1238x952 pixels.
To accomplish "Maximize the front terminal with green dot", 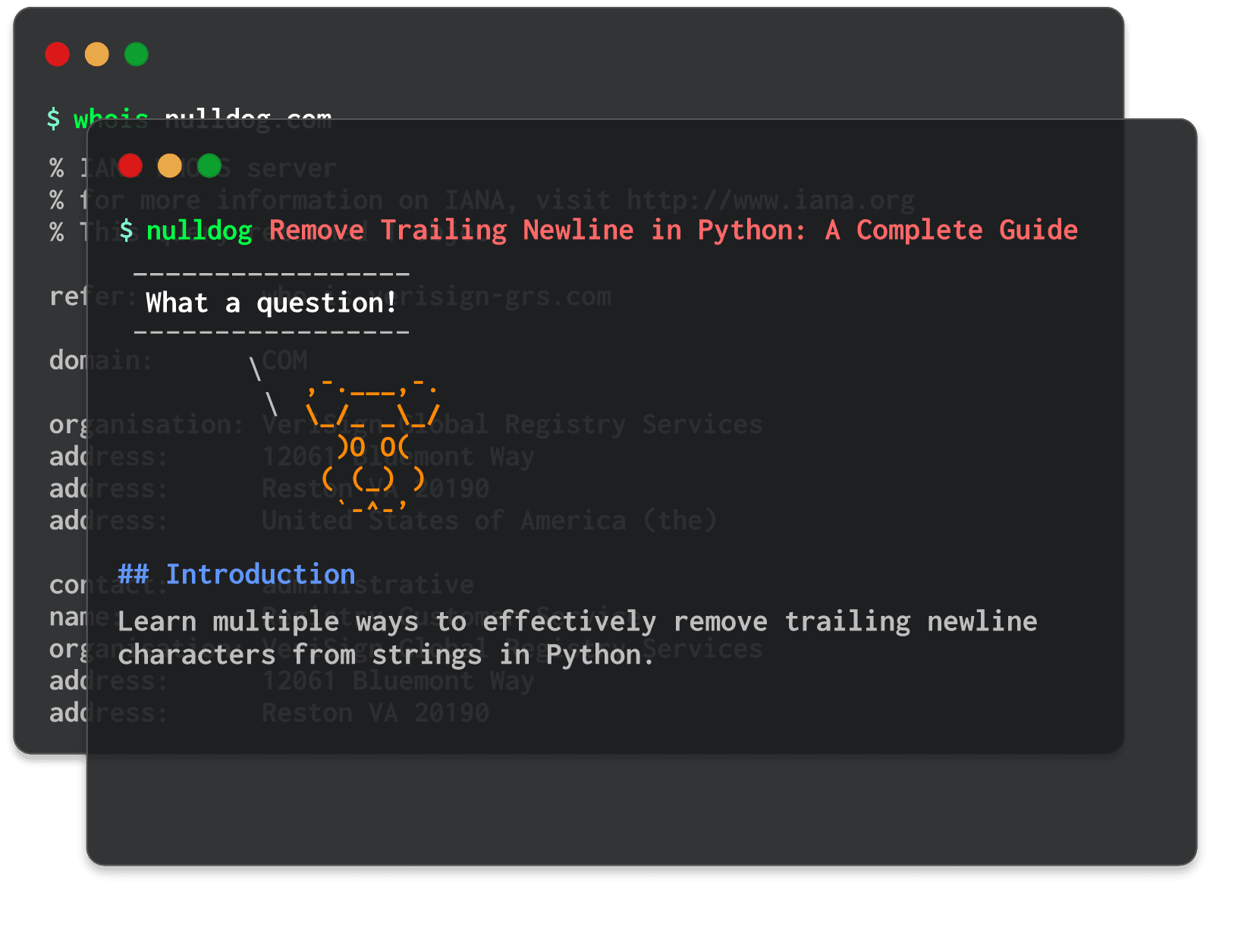I will point(209,165).
